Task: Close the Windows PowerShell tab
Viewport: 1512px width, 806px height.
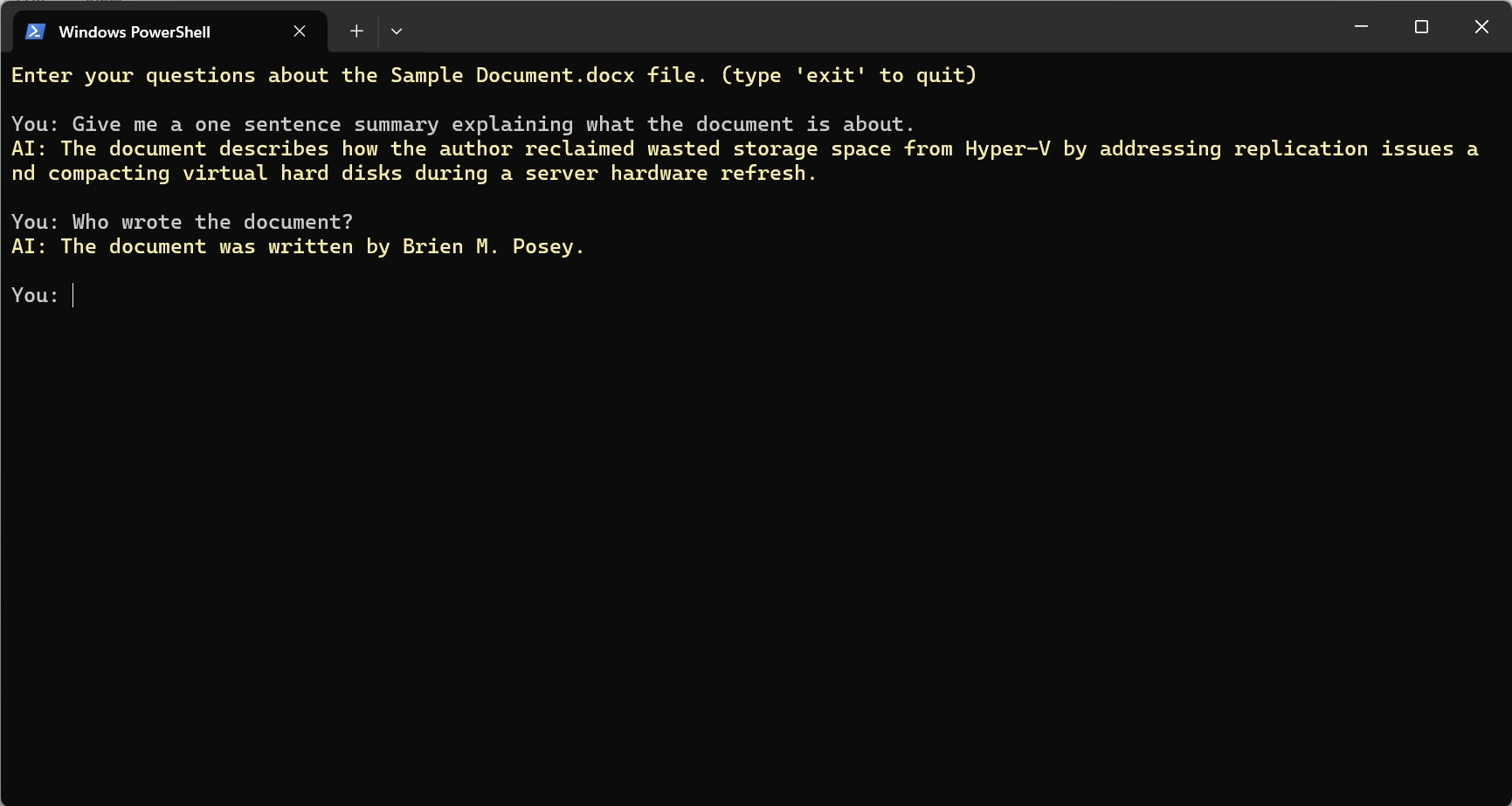Action: tap(300, 31)
